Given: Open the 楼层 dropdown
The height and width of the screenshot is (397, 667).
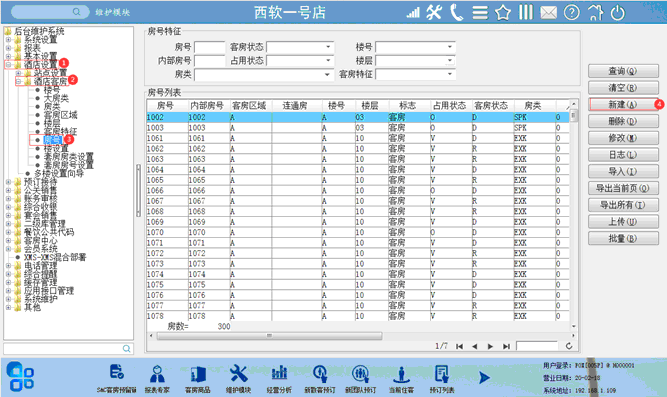Looking at the screenshot, I should [450, 60].
